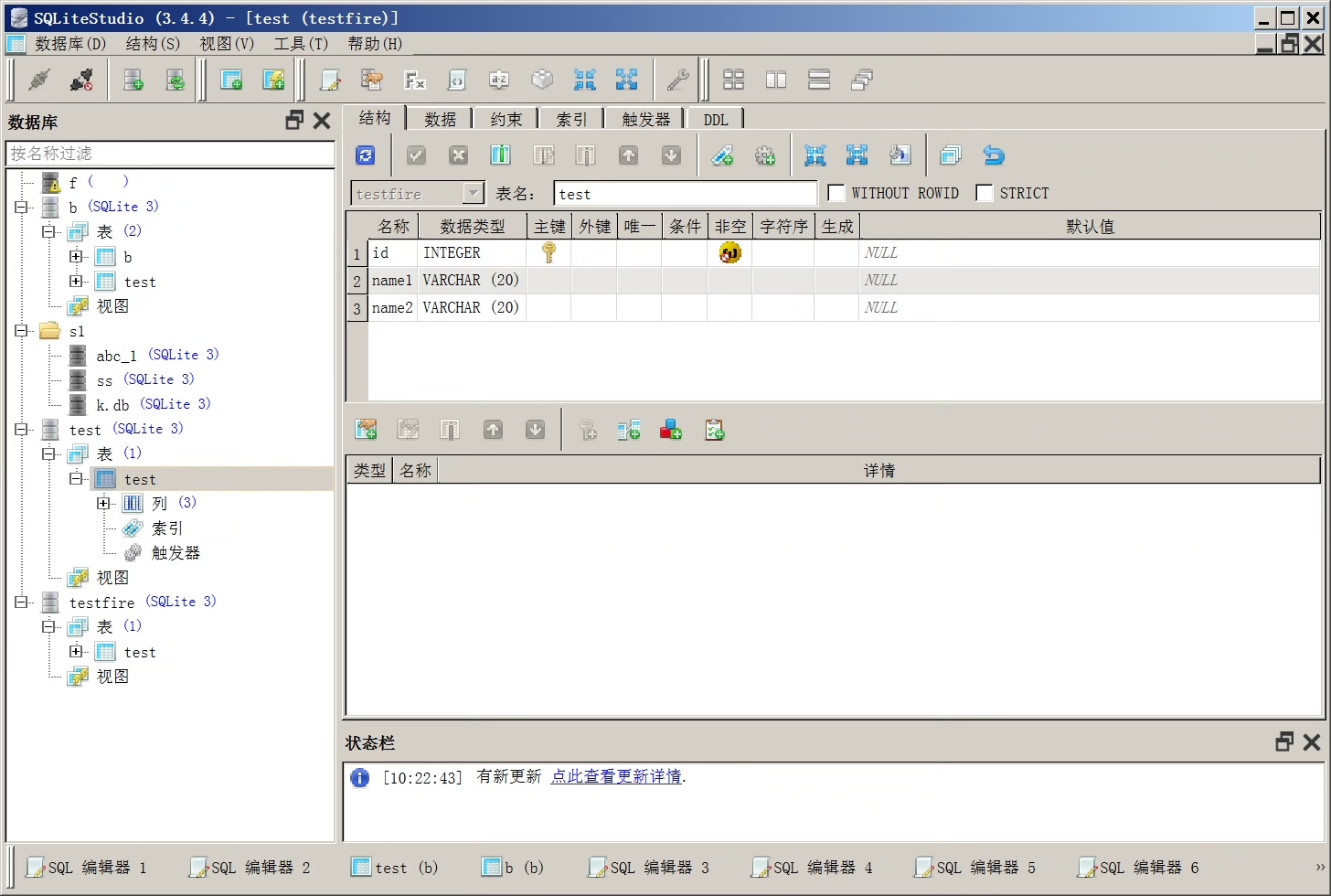Refresh structure with the blue refresh icon
The image size is (1331, 896).
pos(366,155)
